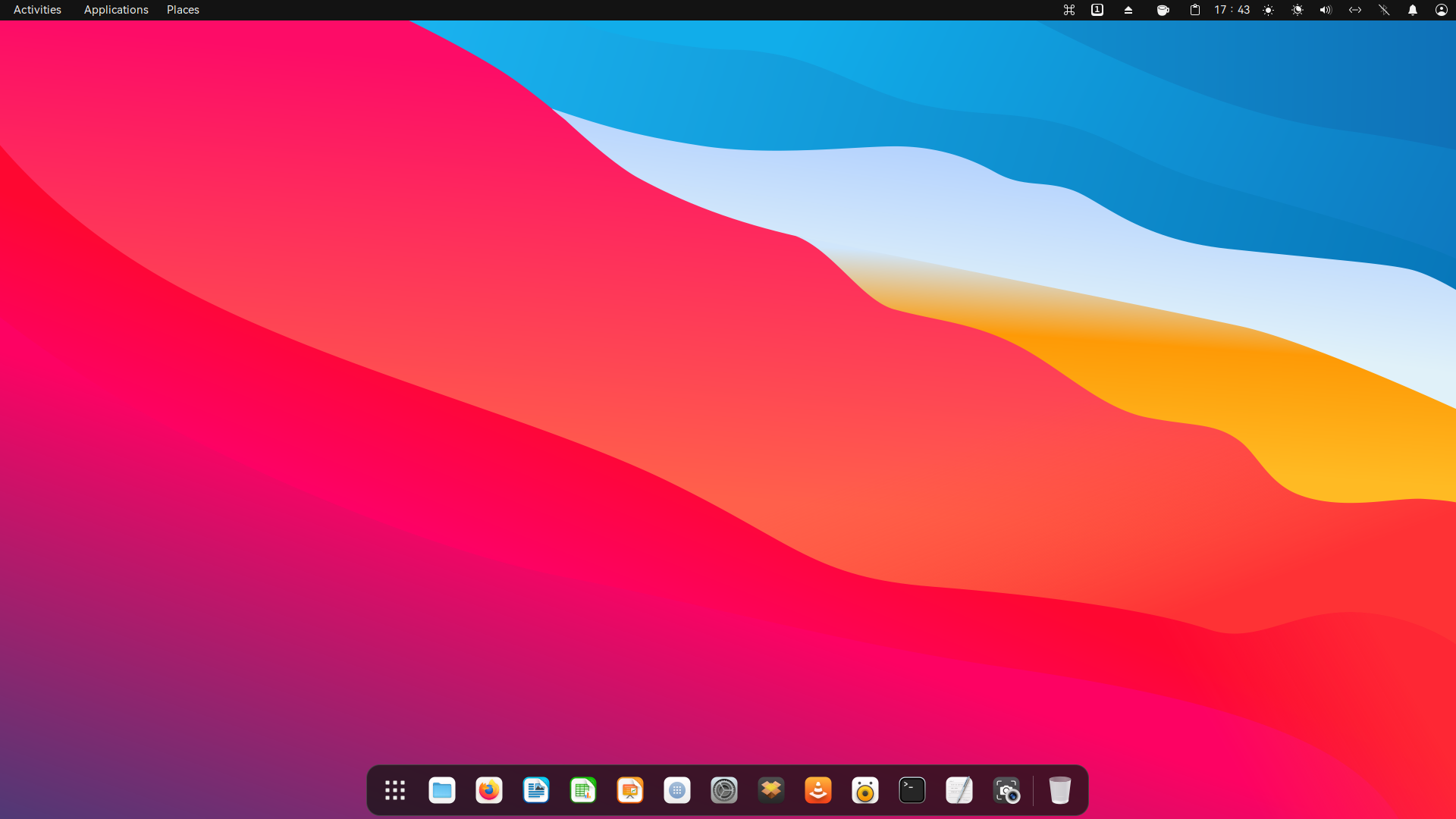
Task: Open the Activities overview
Action: click(x=37, y=10)
